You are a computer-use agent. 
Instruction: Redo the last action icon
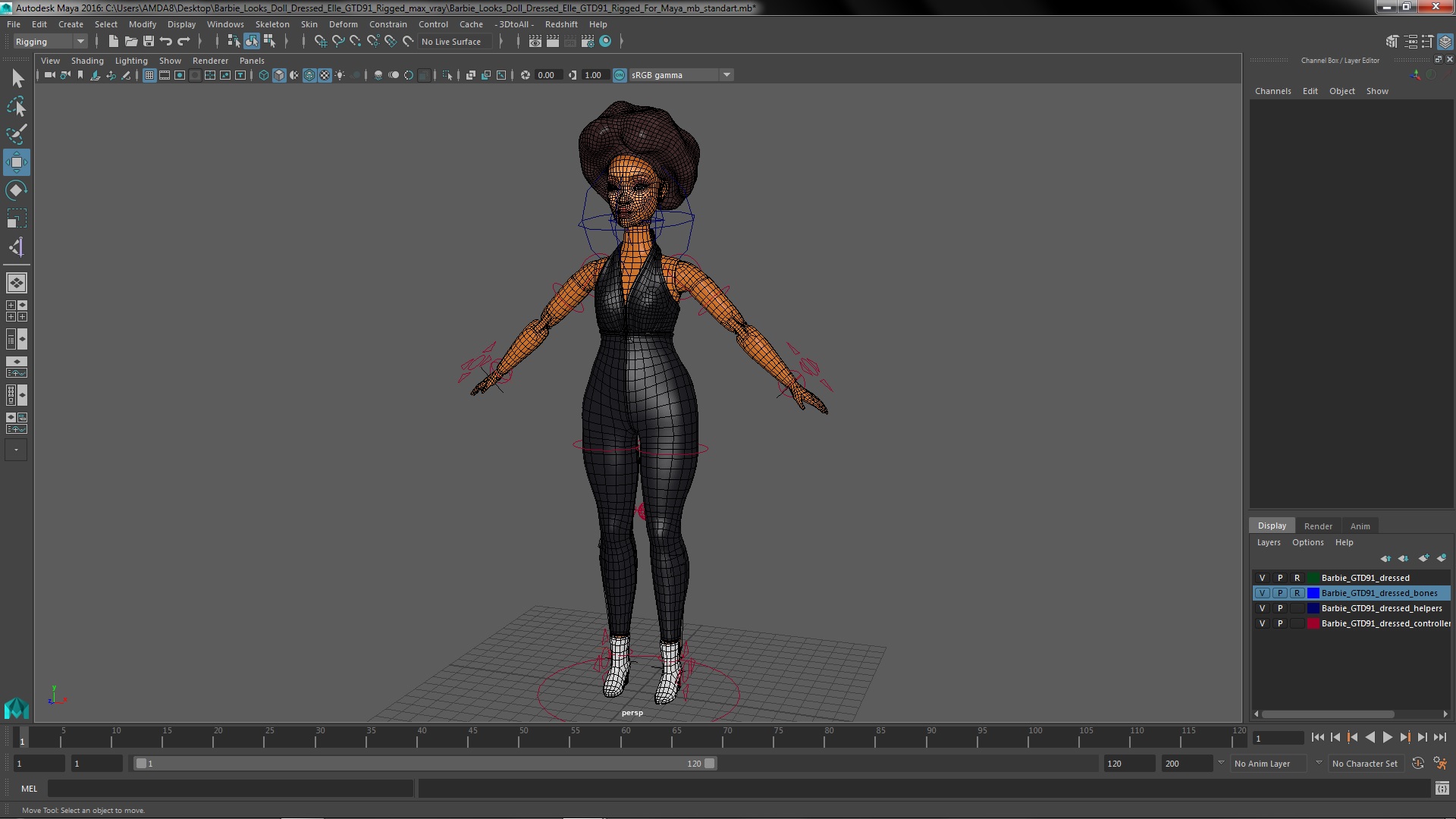(184, 42)
